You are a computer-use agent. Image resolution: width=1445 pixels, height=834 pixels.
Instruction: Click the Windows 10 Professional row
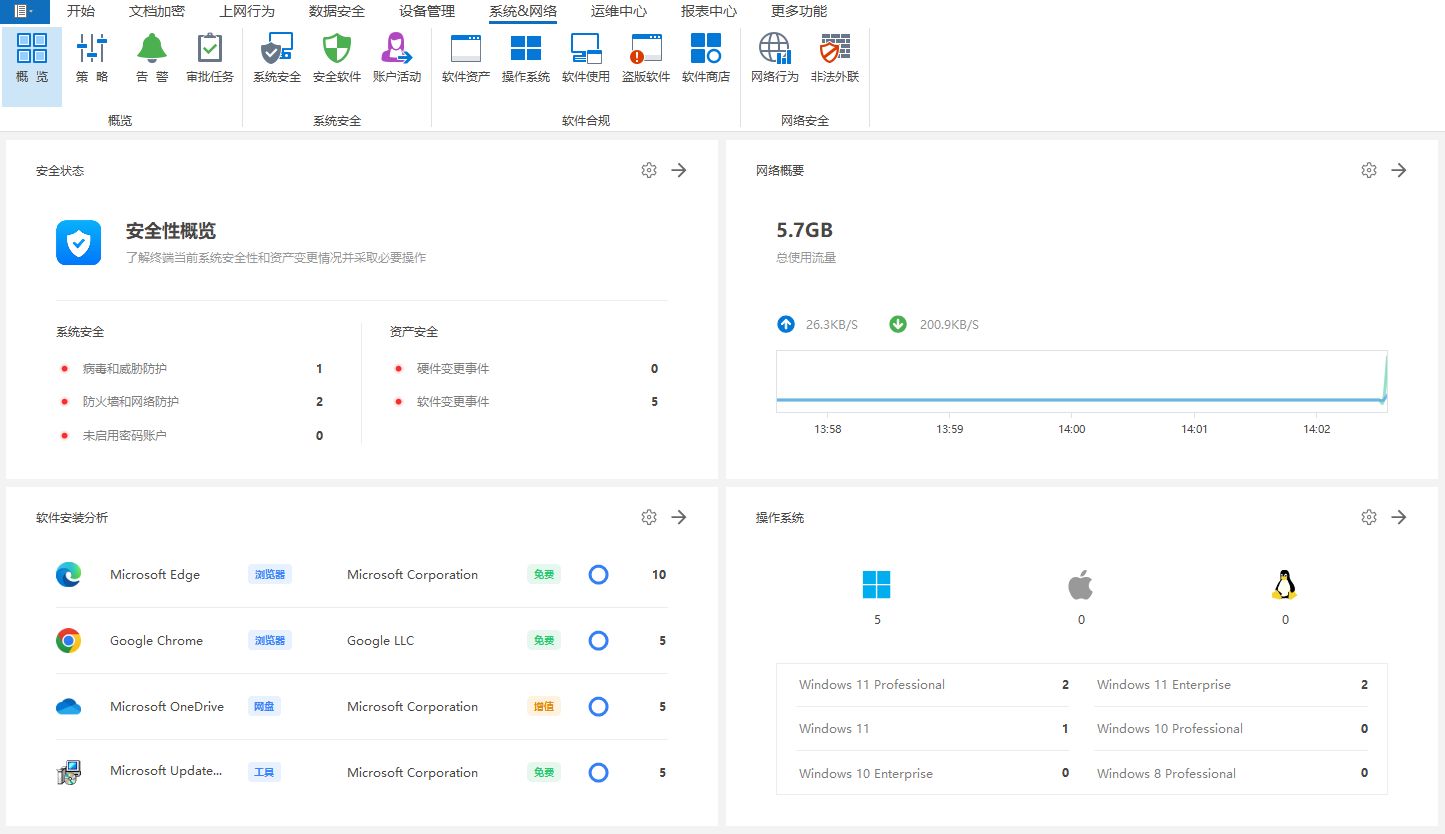point(1232,729)
